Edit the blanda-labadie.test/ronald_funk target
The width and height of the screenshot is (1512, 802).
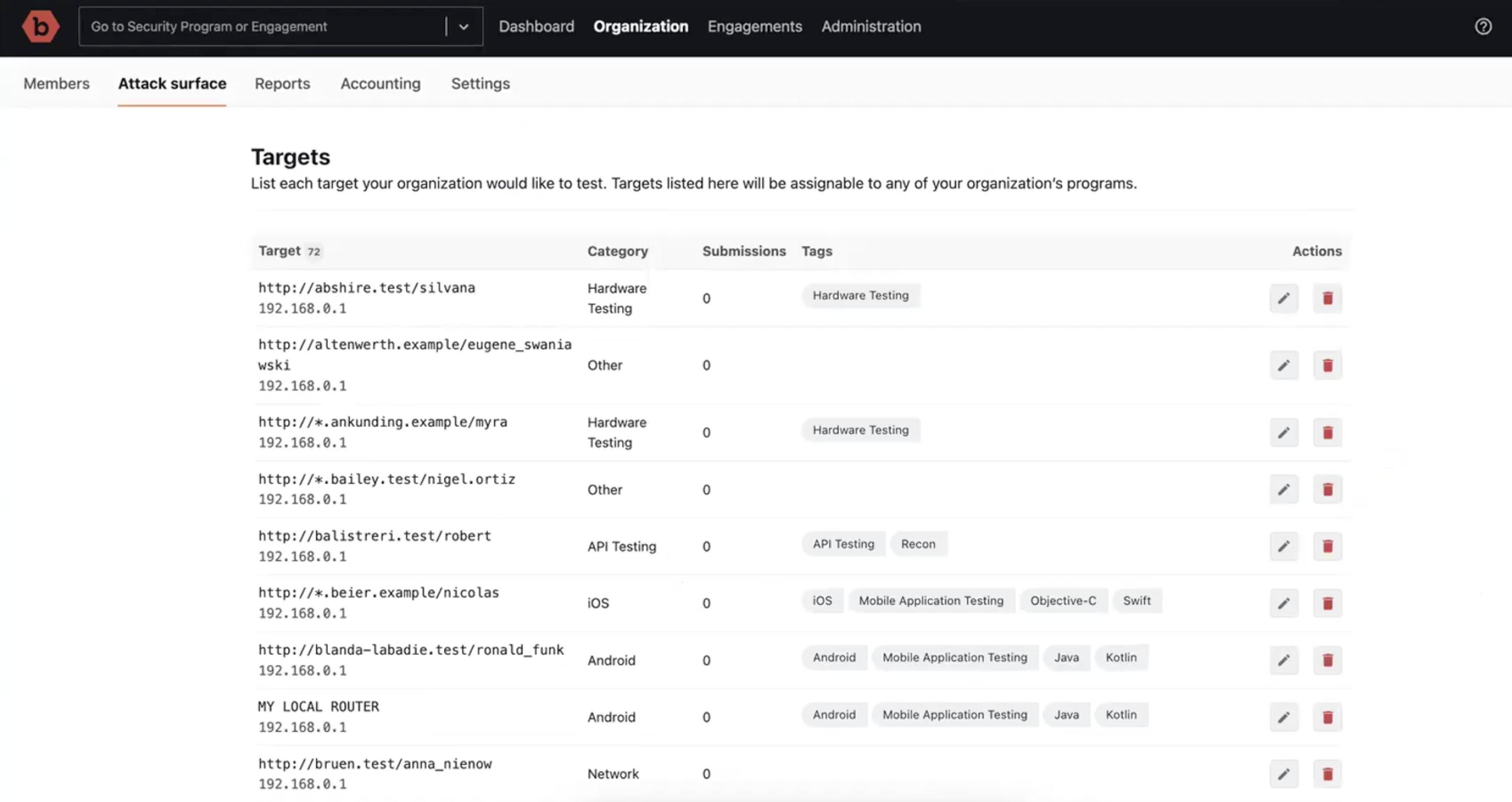1284,660
